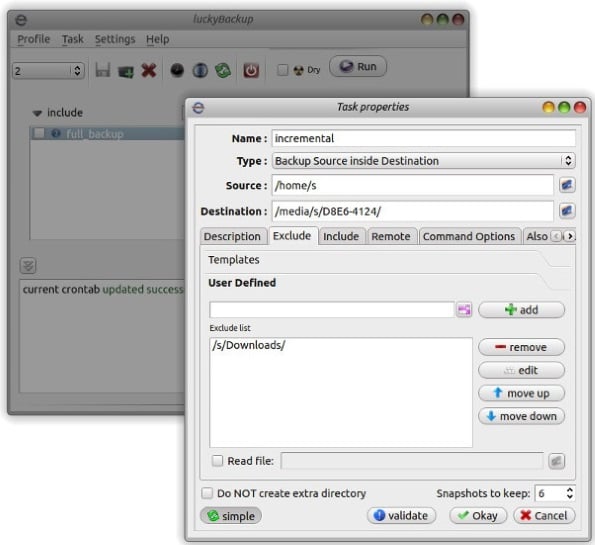Click the save profile floppy icon in luckyBackup toolbar
The height and width of the screenshot is (545, 595).
point(102,70)
